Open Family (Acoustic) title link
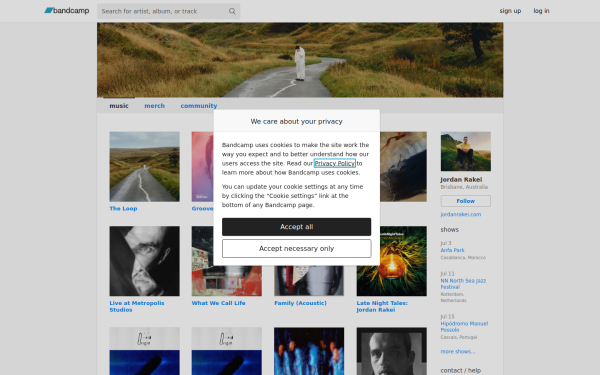Image resolution: width=600 pixels, height=375 pixels. (300, 303)
